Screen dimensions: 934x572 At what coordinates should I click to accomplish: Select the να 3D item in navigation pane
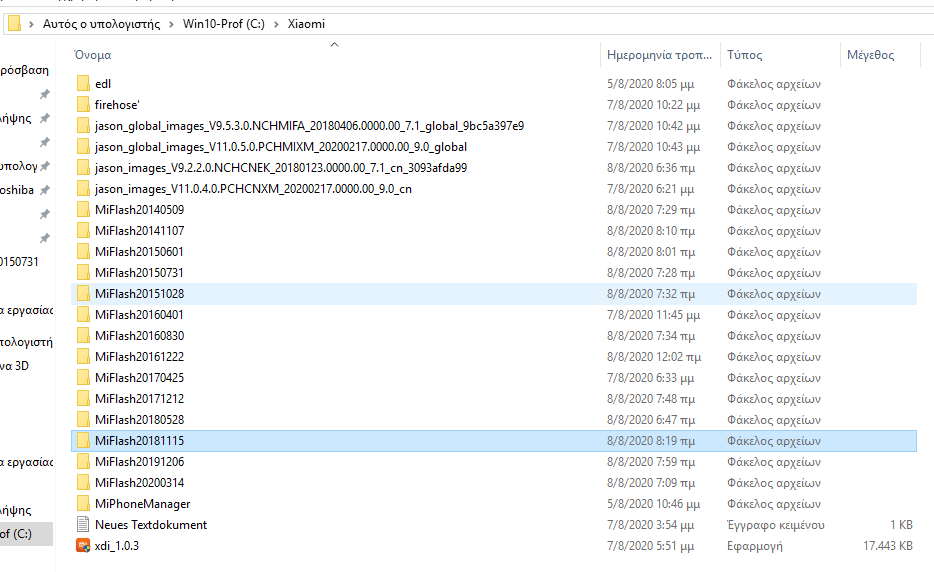point(14,366)
